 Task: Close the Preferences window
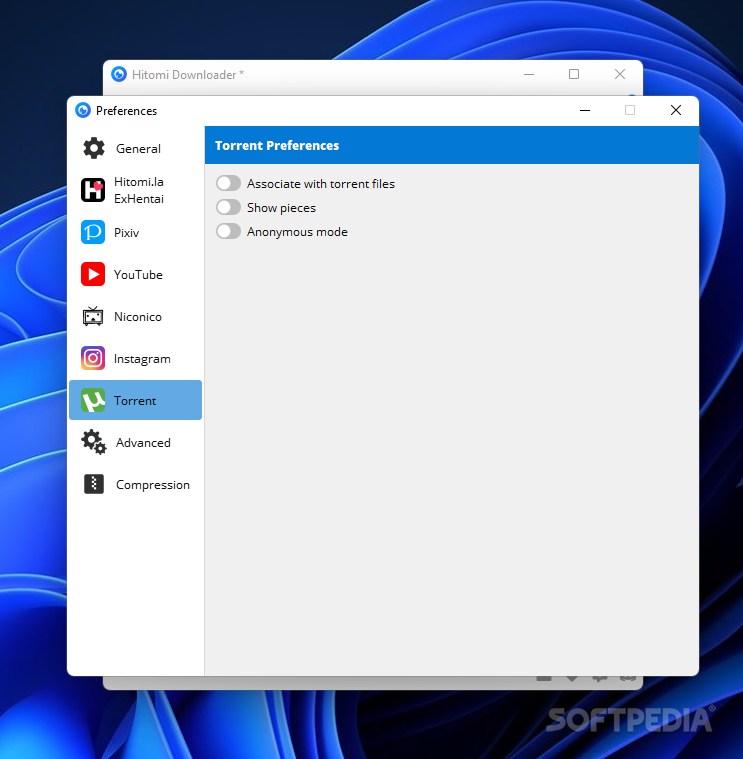point(676,110)
